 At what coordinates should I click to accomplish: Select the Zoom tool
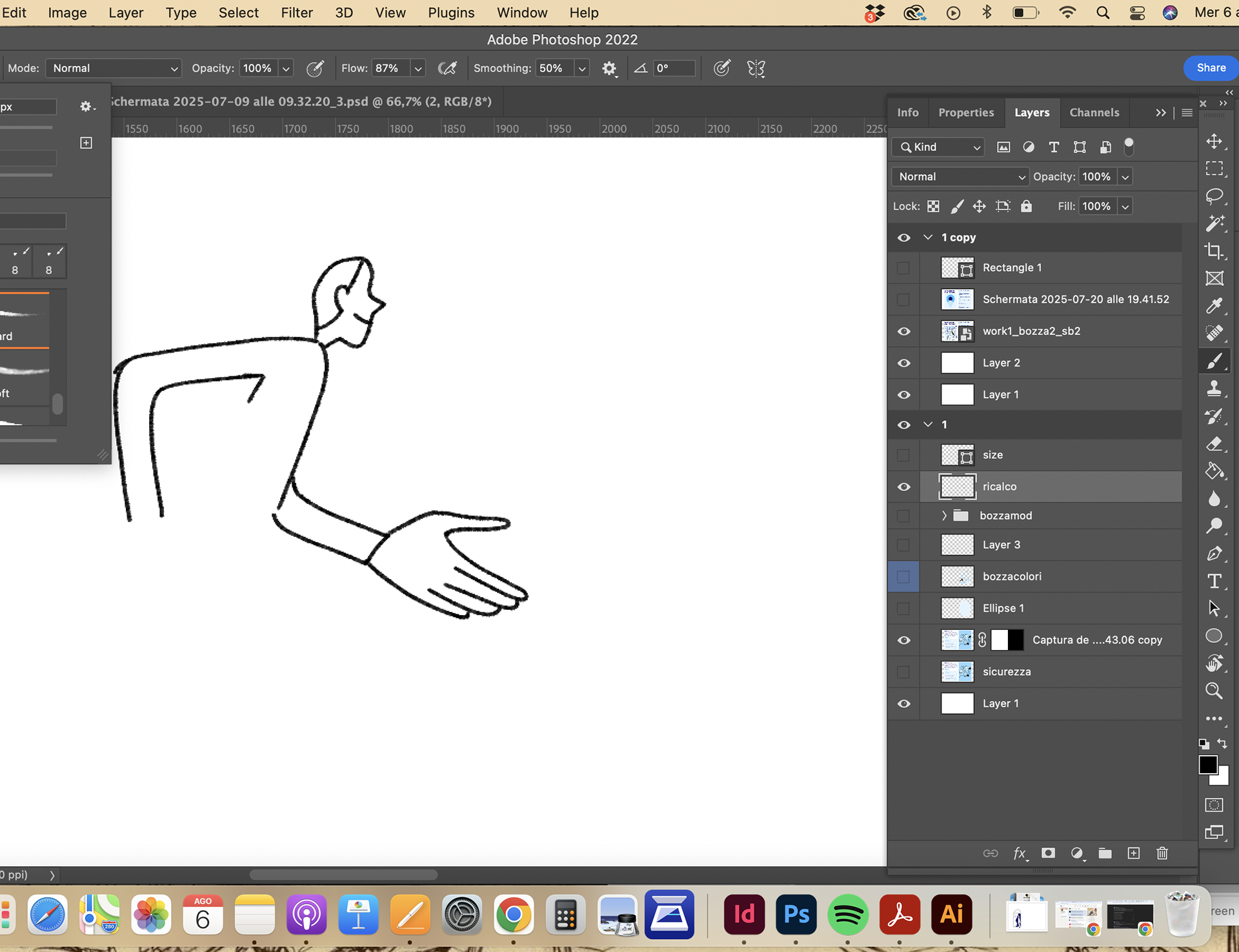coord(1214,691)
